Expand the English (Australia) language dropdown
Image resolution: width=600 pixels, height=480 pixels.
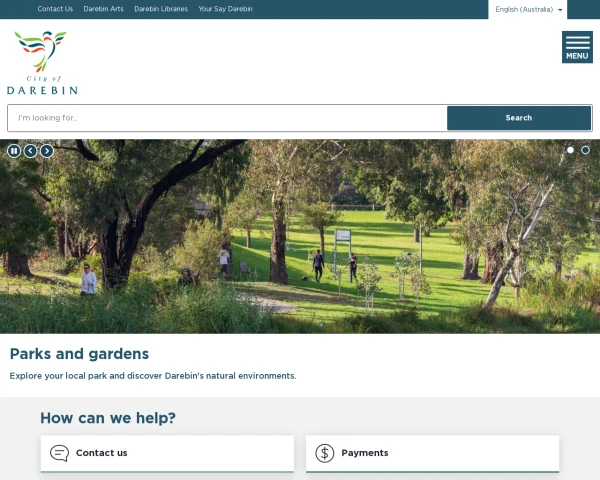(527, 9)
